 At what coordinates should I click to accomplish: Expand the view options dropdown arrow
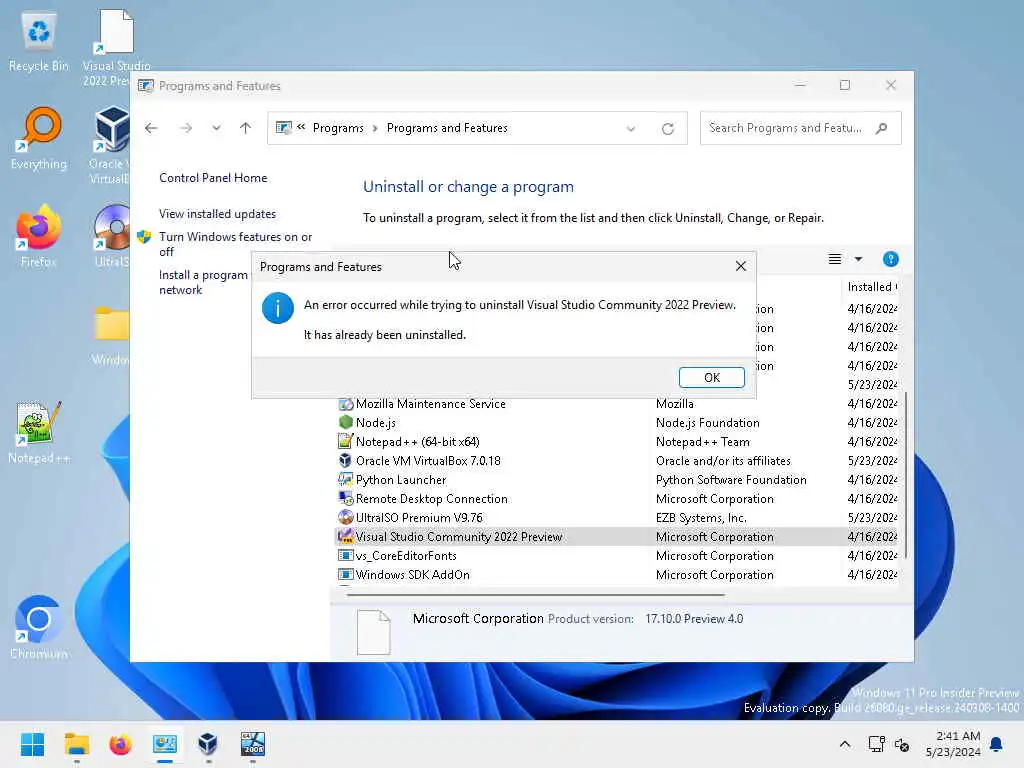click(858, 259)
